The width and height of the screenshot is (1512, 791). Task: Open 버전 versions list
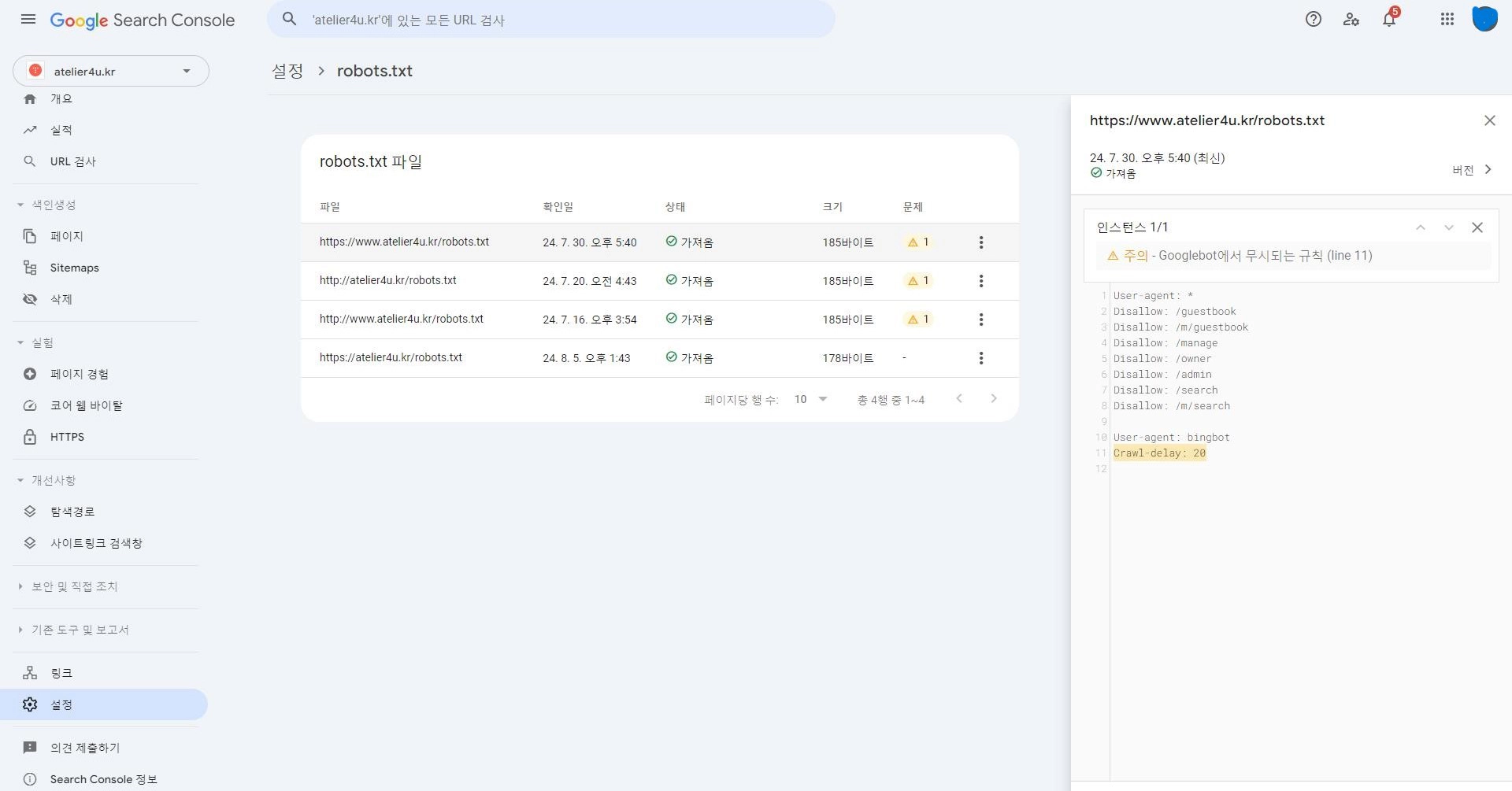[x=1473, y=170]
